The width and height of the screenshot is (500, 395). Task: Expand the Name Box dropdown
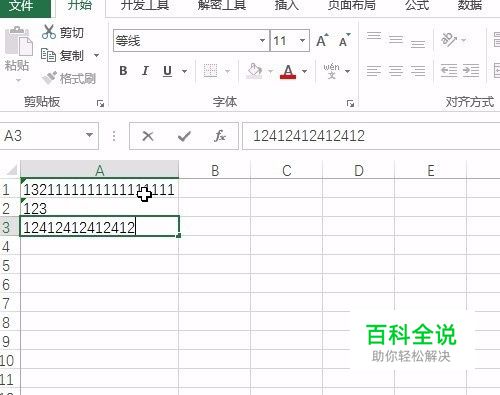(89, 135)
